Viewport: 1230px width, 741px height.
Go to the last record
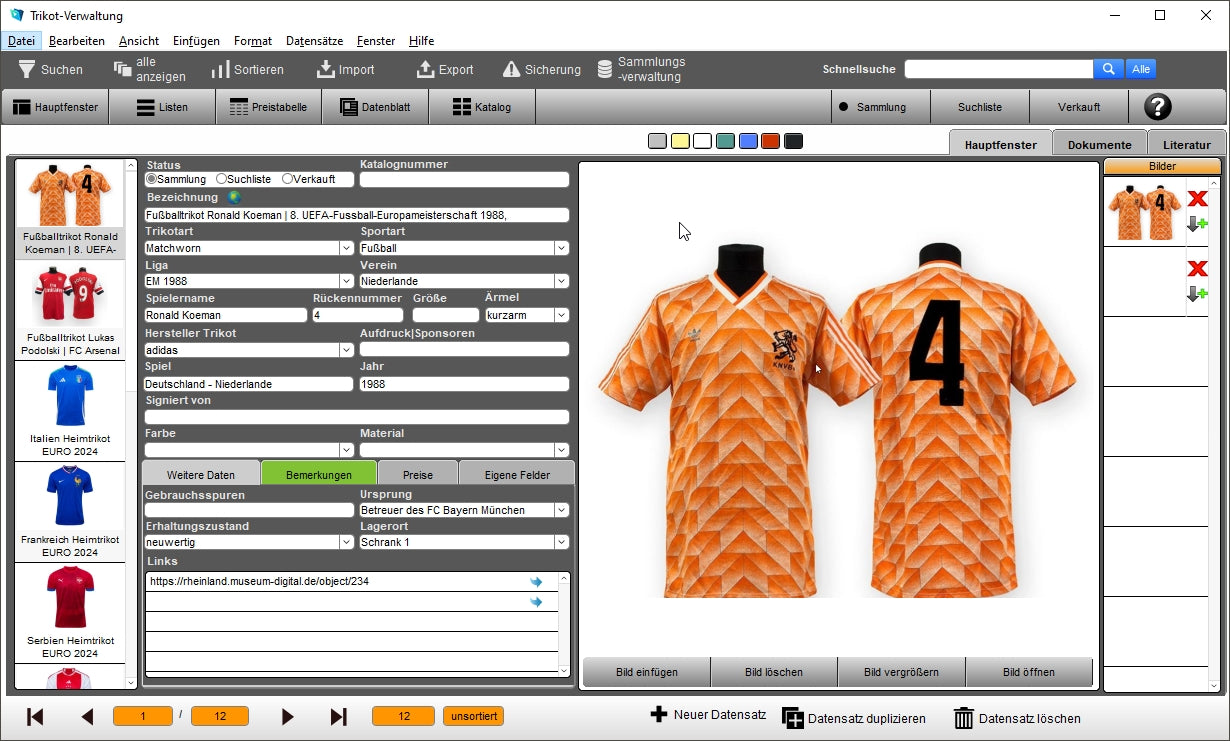[x=338, y=716]
